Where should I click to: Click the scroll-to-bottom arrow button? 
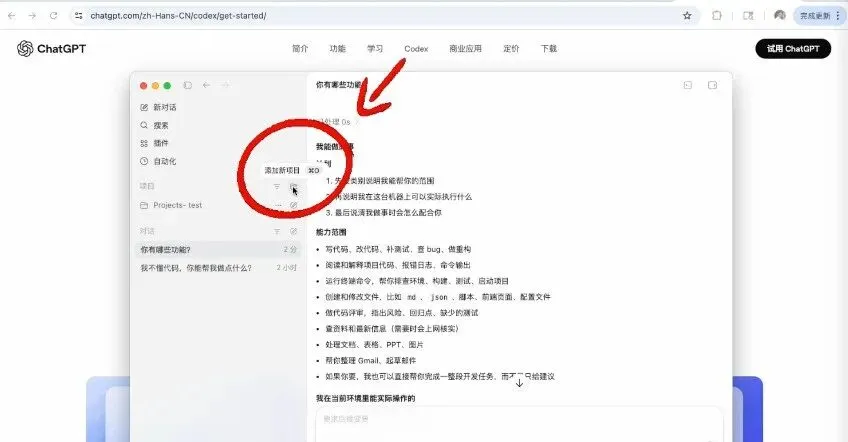519,383
